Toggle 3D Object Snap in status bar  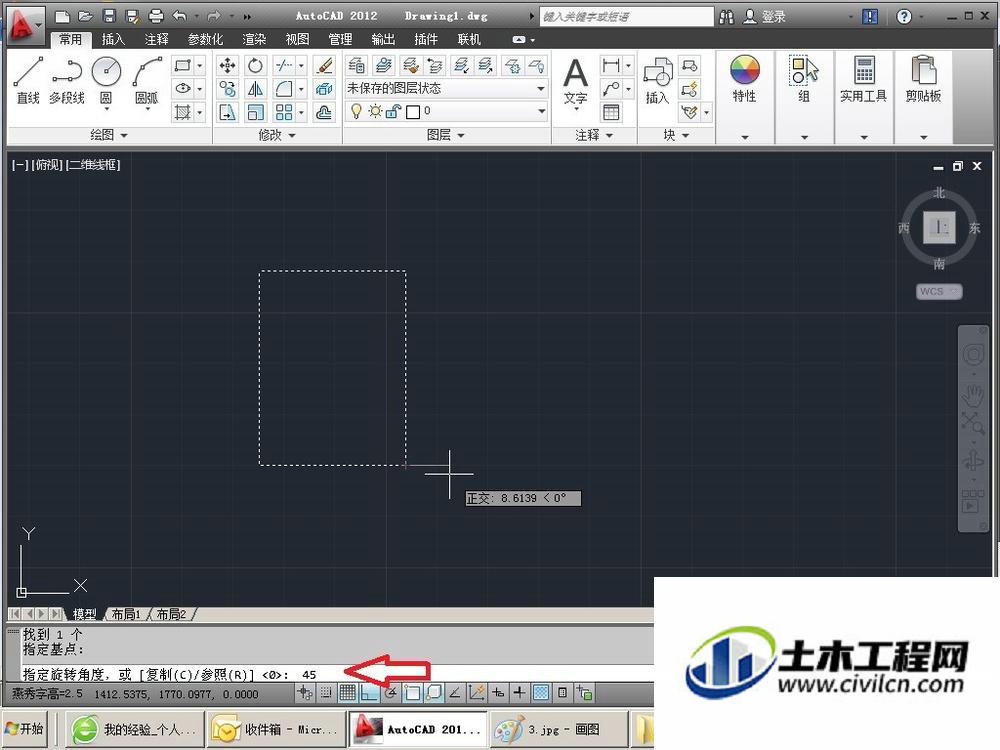[434, 693]
